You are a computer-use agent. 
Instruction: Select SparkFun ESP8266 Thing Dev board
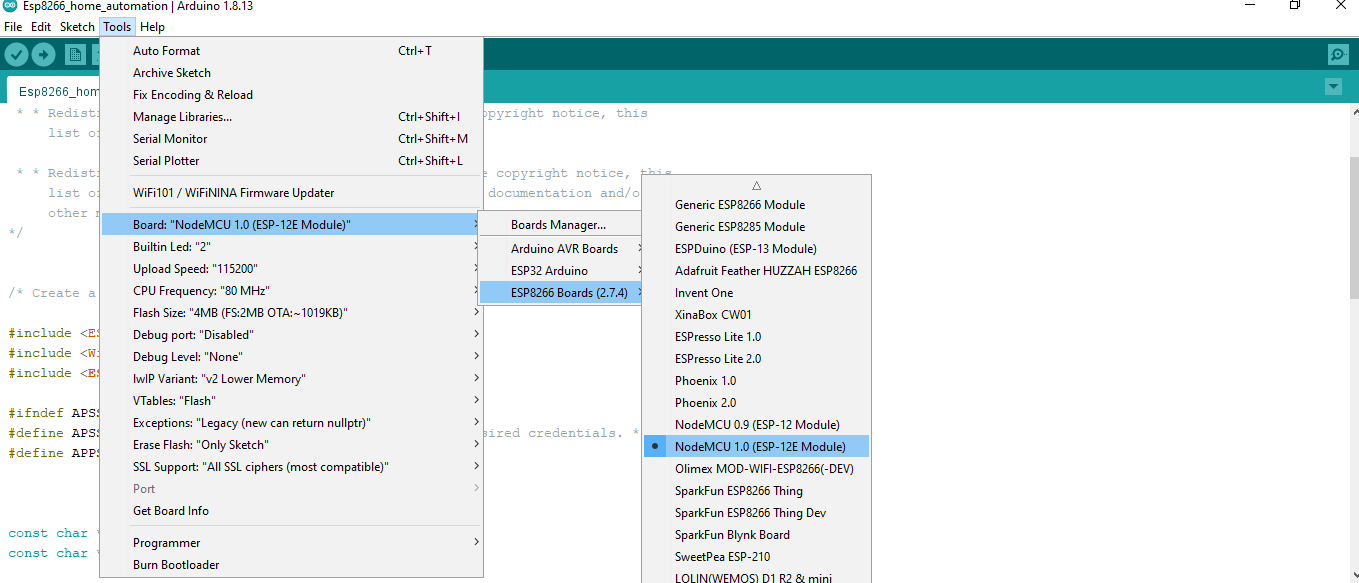756,513
